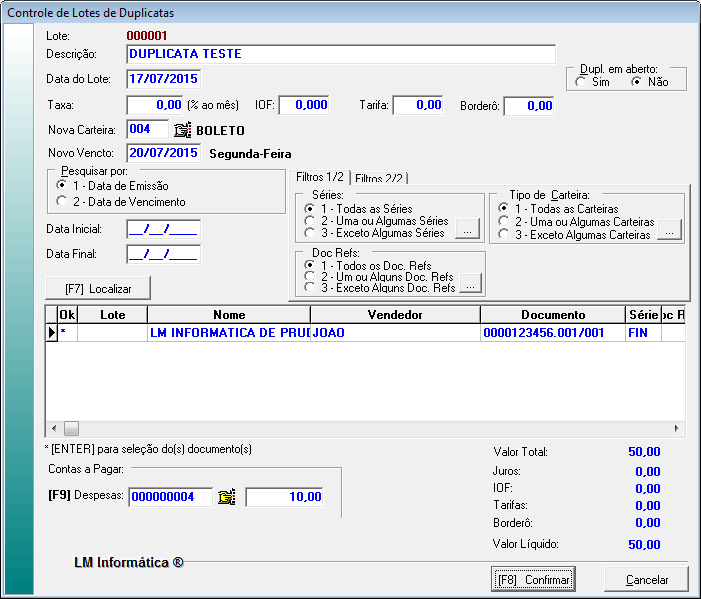701x599 pixels.
Task: Click the [F8] Confirmar button
Action: click(532, 580)
